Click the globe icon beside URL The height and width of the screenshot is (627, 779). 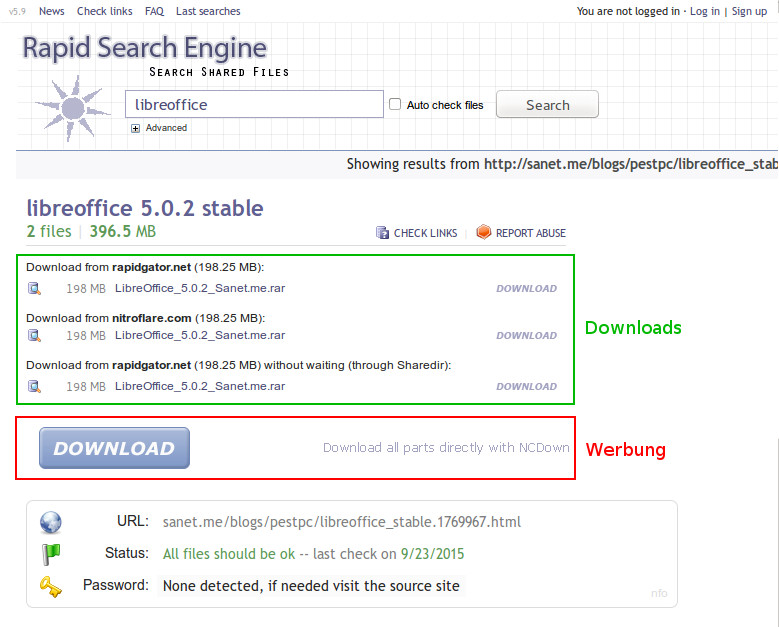pos(51,522)
